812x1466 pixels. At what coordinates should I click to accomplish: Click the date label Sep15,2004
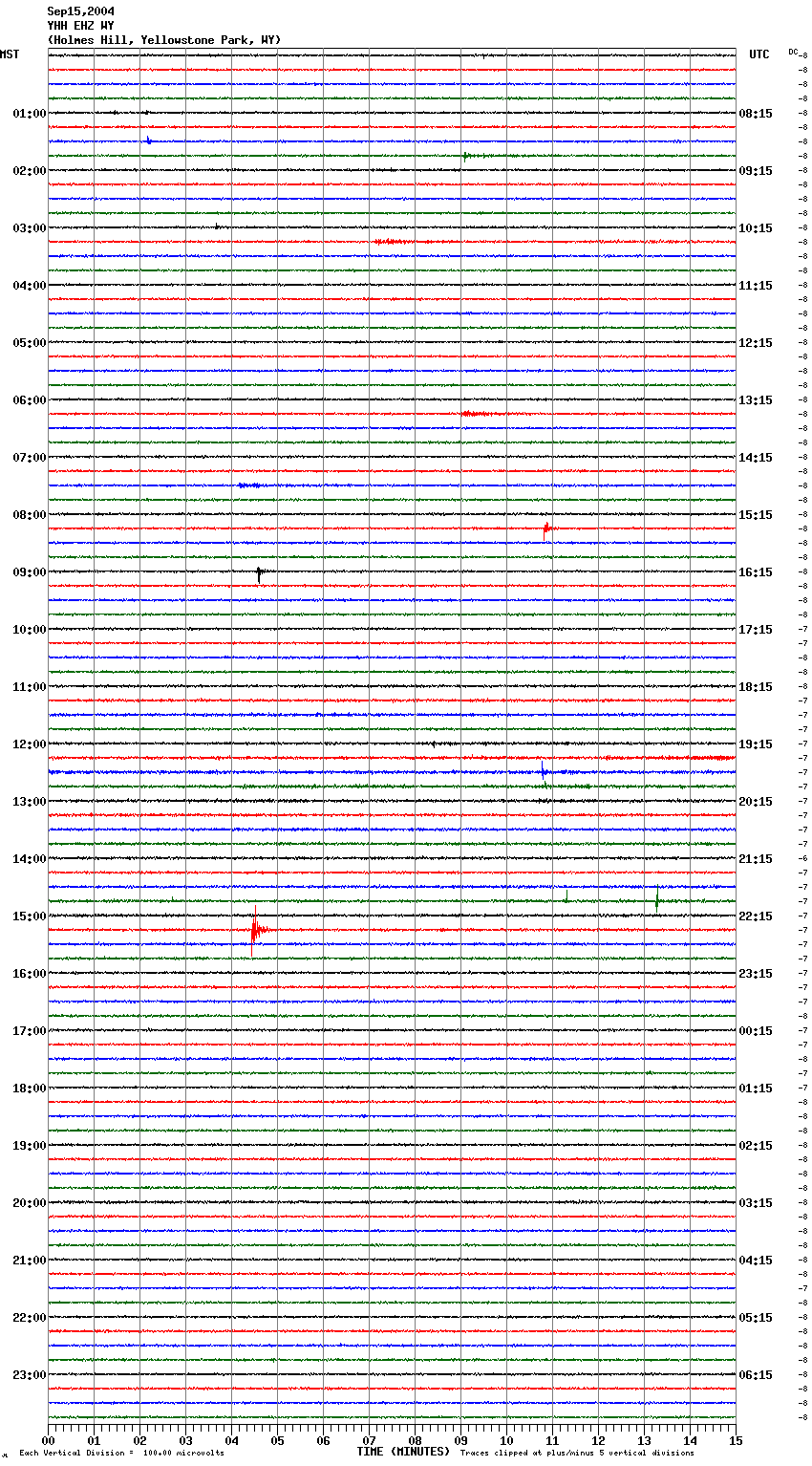point(80,11)
